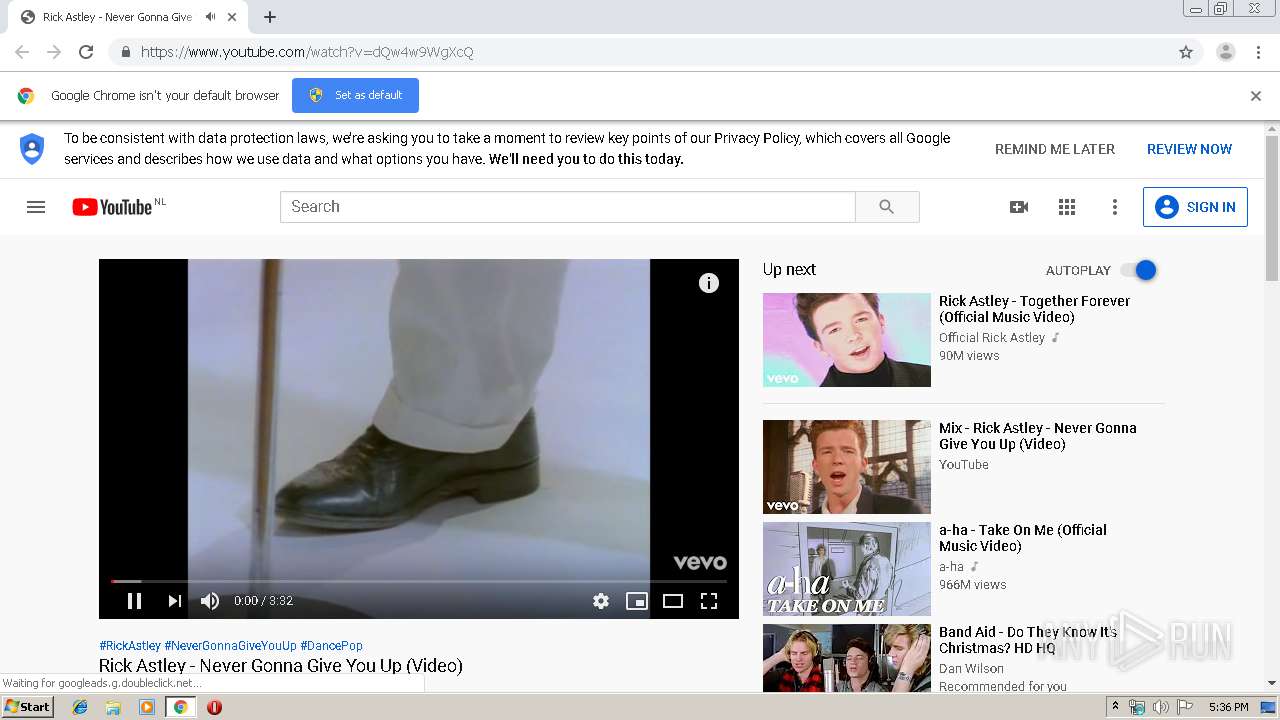Viewport: 1280px width, 720px height.
Task: Dismiss default browser infobar
Action: (1256, 96)
